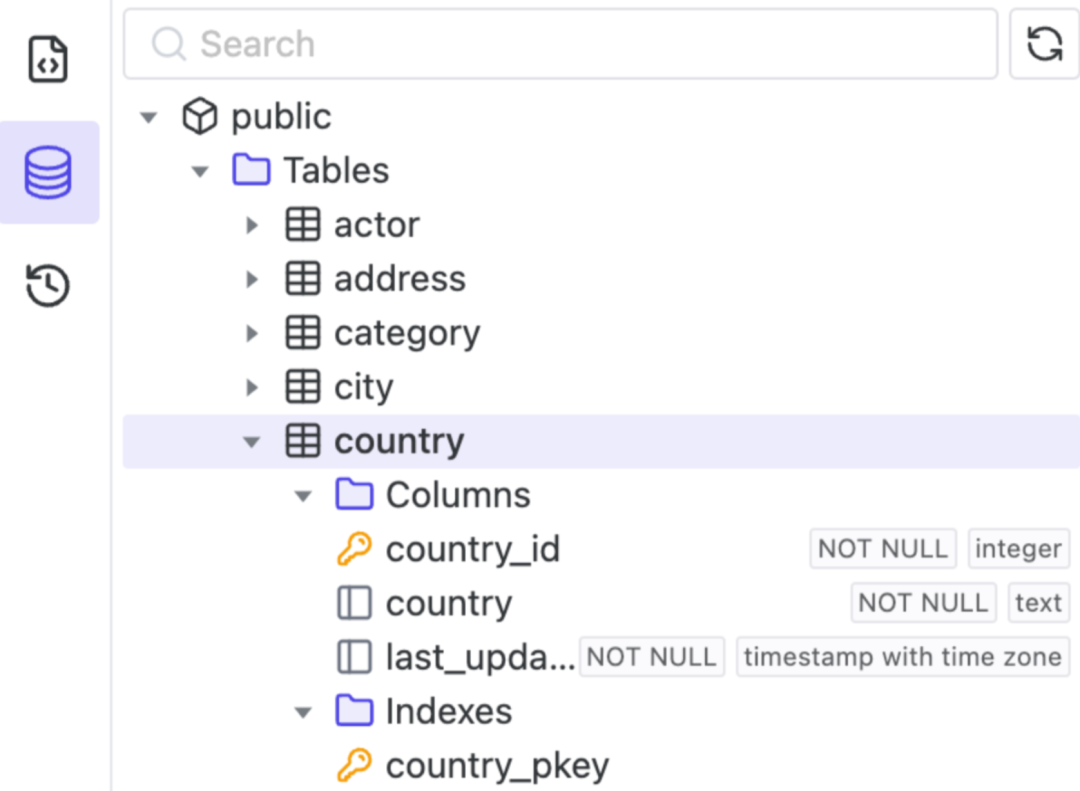Image resolution: width=1080 pixels, height=791 pixels.
Task: Focus the Search input field
Action: tap(561, 44)
